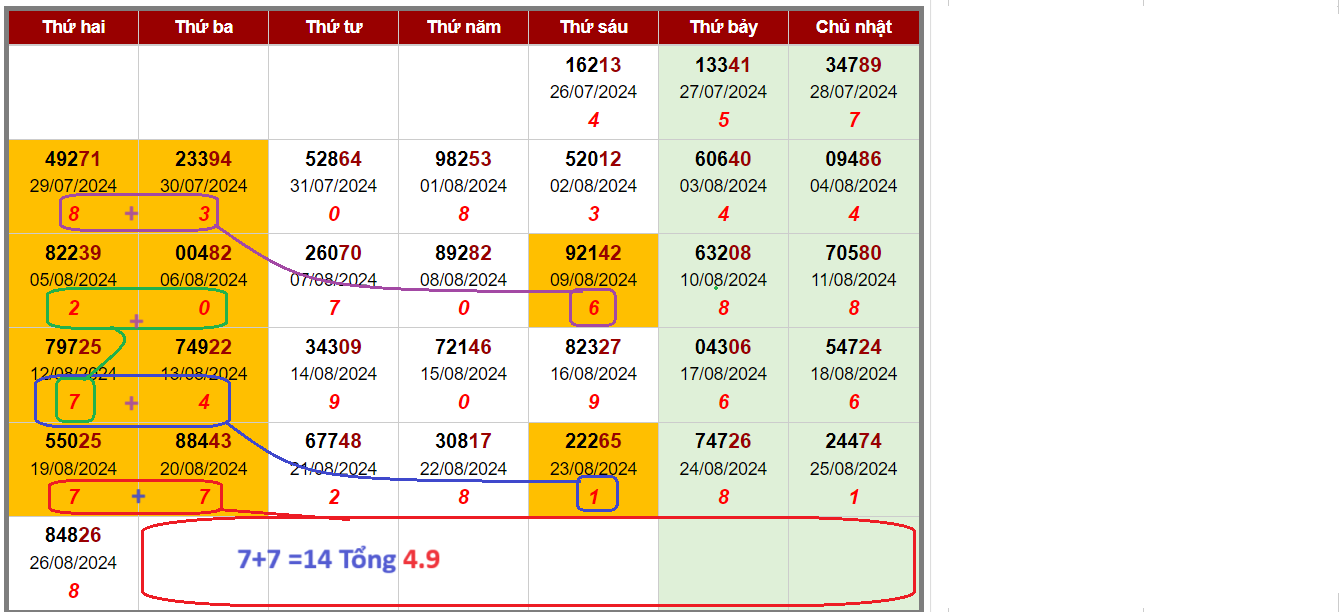Click the Thứ hai column header
1341x612 pixels.
click(73, 27)
